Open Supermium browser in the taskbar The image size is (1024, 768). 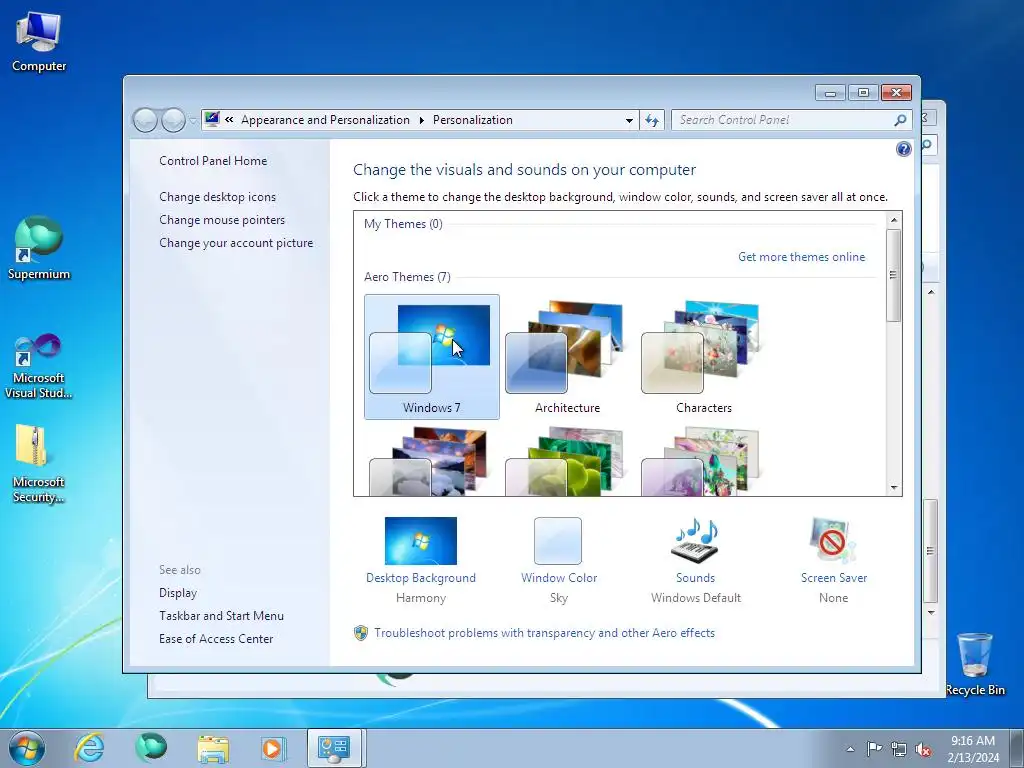point(151,748)
